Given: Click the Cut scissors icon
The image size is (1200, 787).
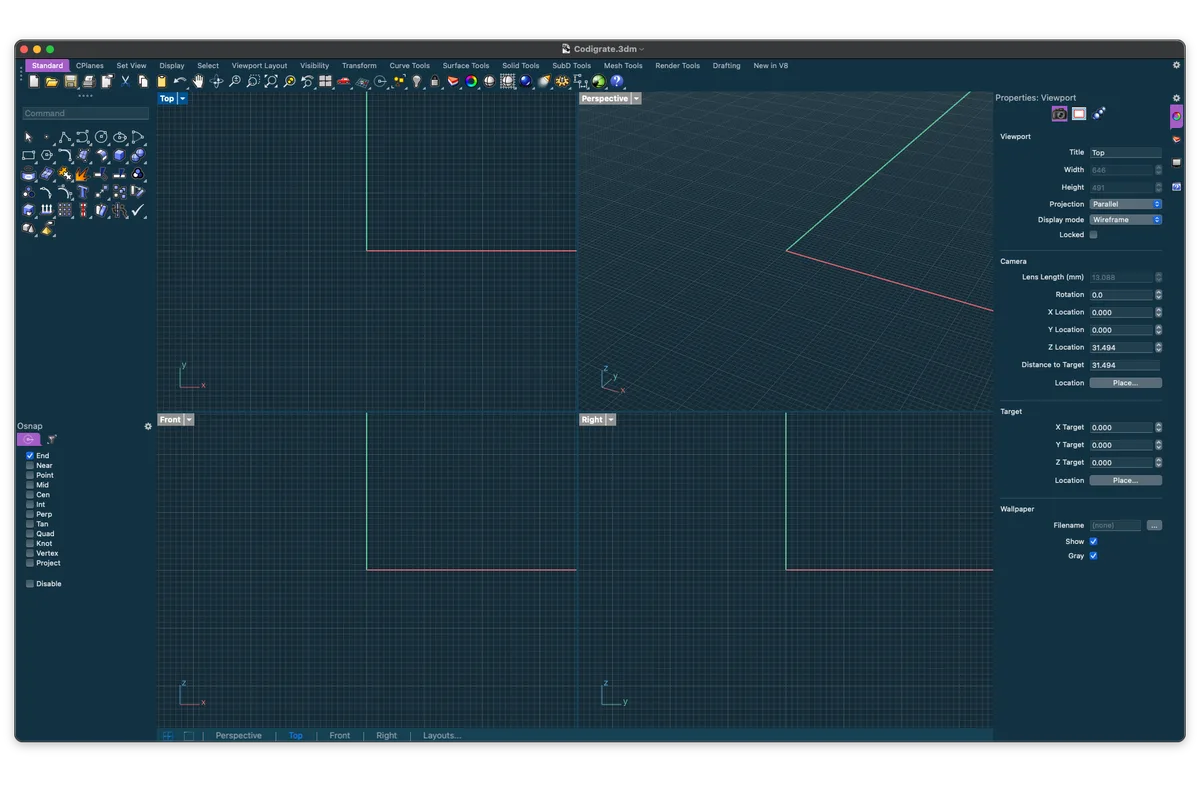Looking at the screenshot, I should 125,82.
